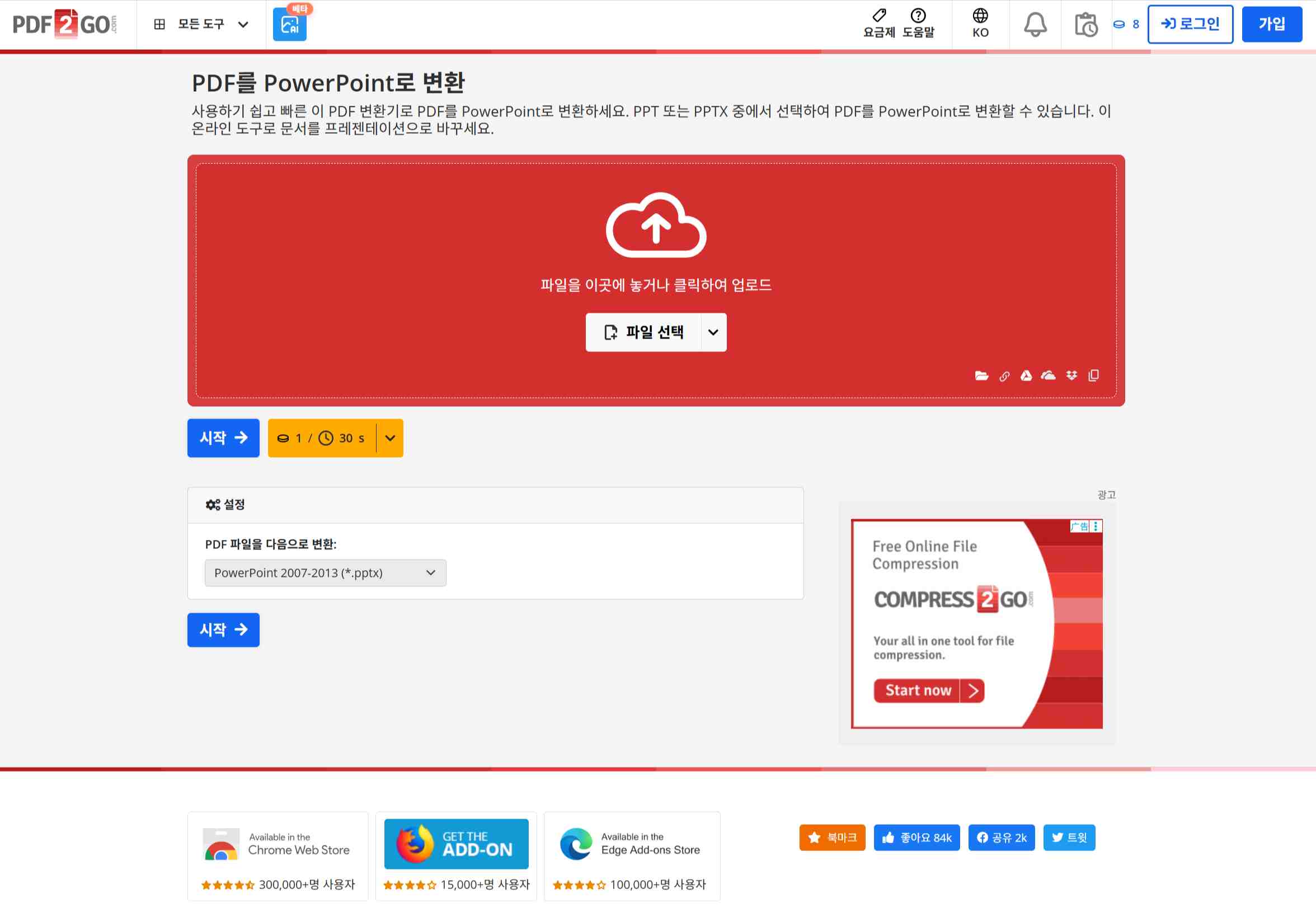1316x907 pixels.
Task: Open the PowerPoint 2007-2013 format dropdown
Action: pos(325,573)
